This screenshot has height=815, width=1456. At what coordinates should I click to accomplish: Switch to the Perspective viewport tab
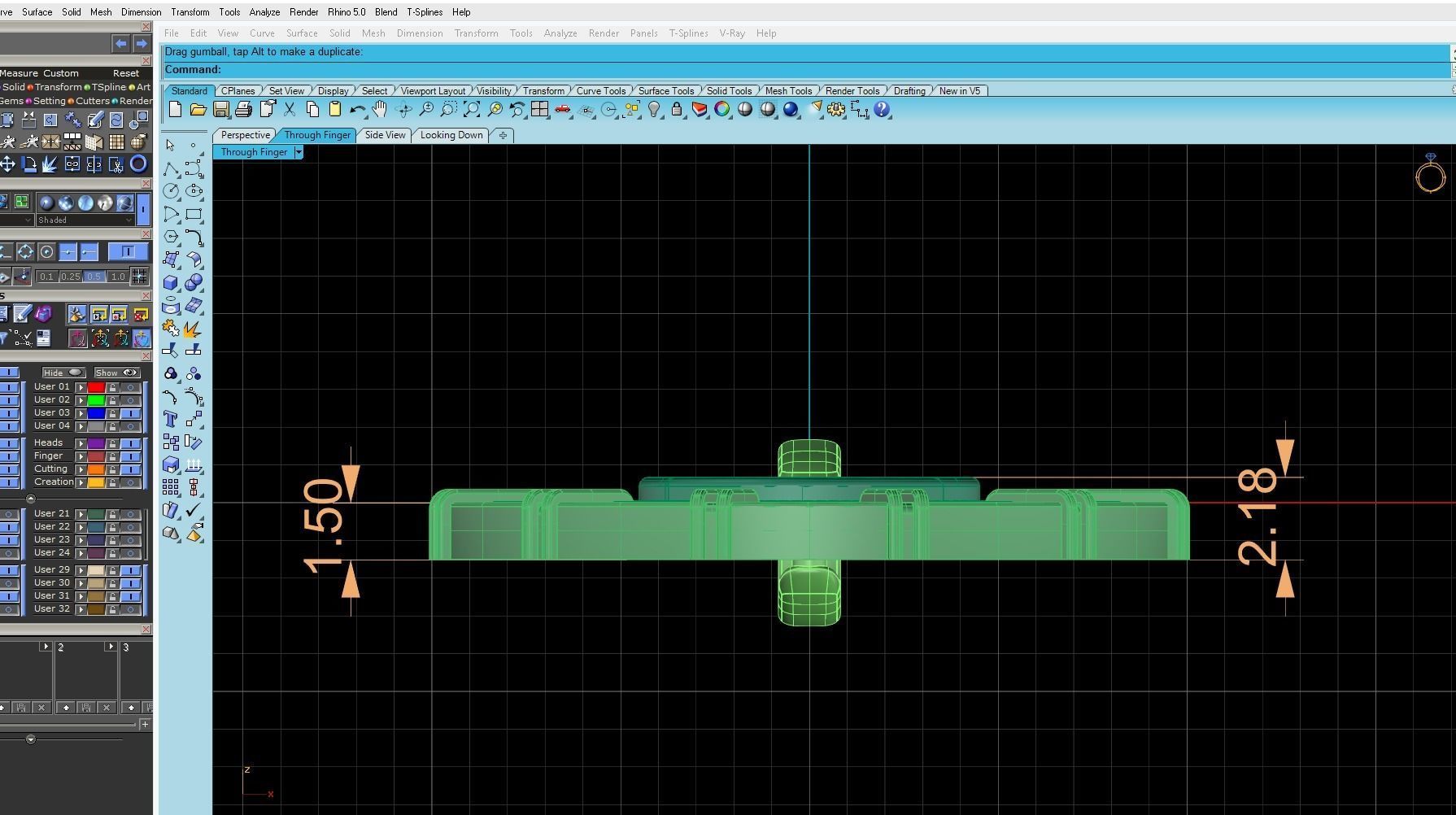pyautogui.click(x=245, y=135)
